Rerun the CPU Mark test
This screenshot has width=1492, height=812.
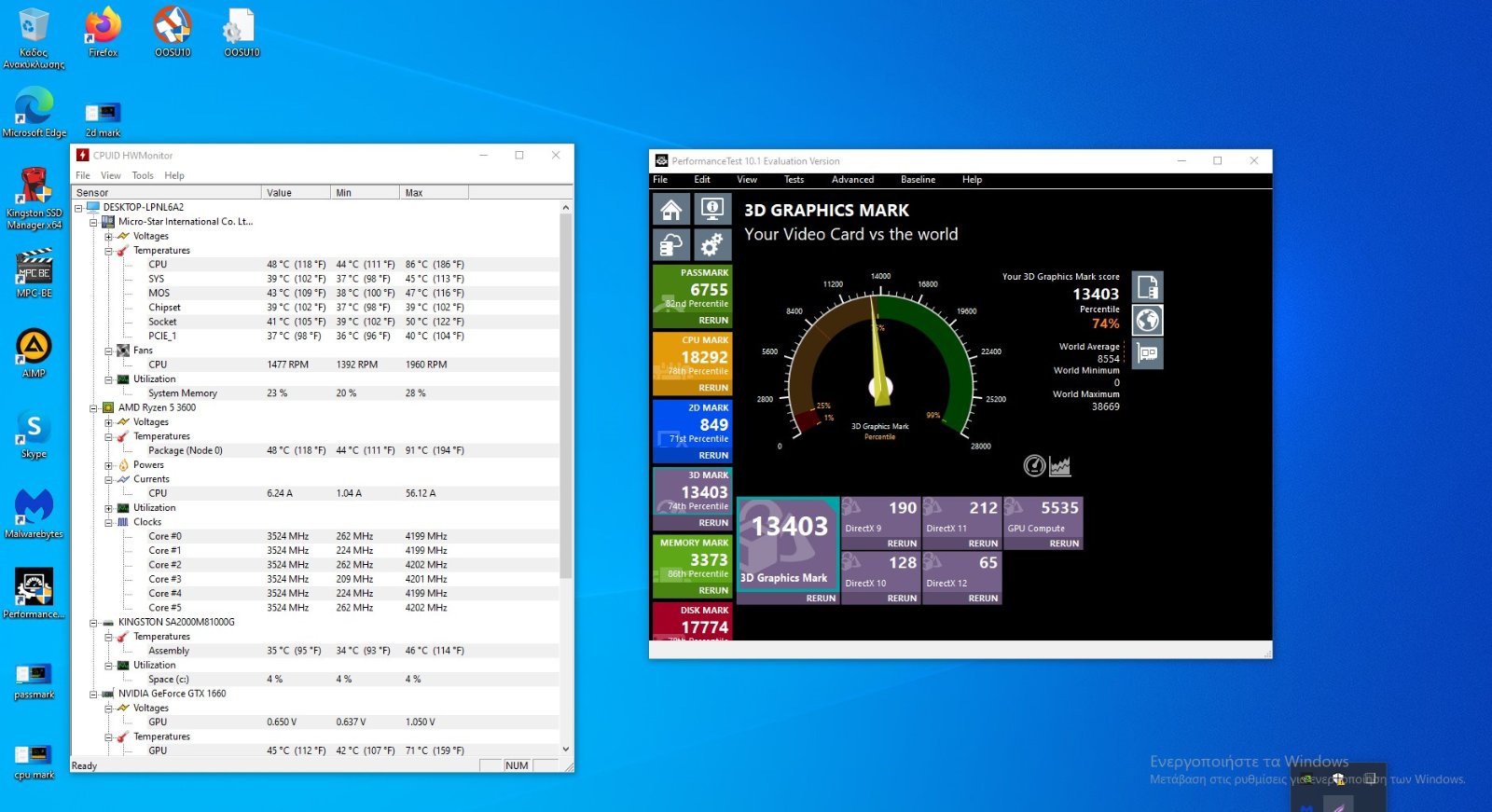point(713,388)
